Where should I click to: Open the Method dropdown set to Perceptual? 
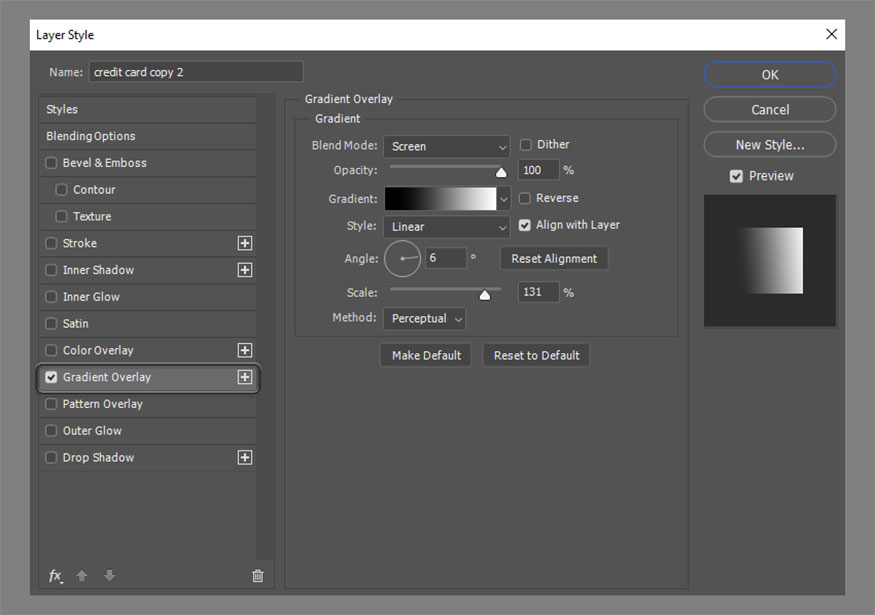[x=425, y=319]
